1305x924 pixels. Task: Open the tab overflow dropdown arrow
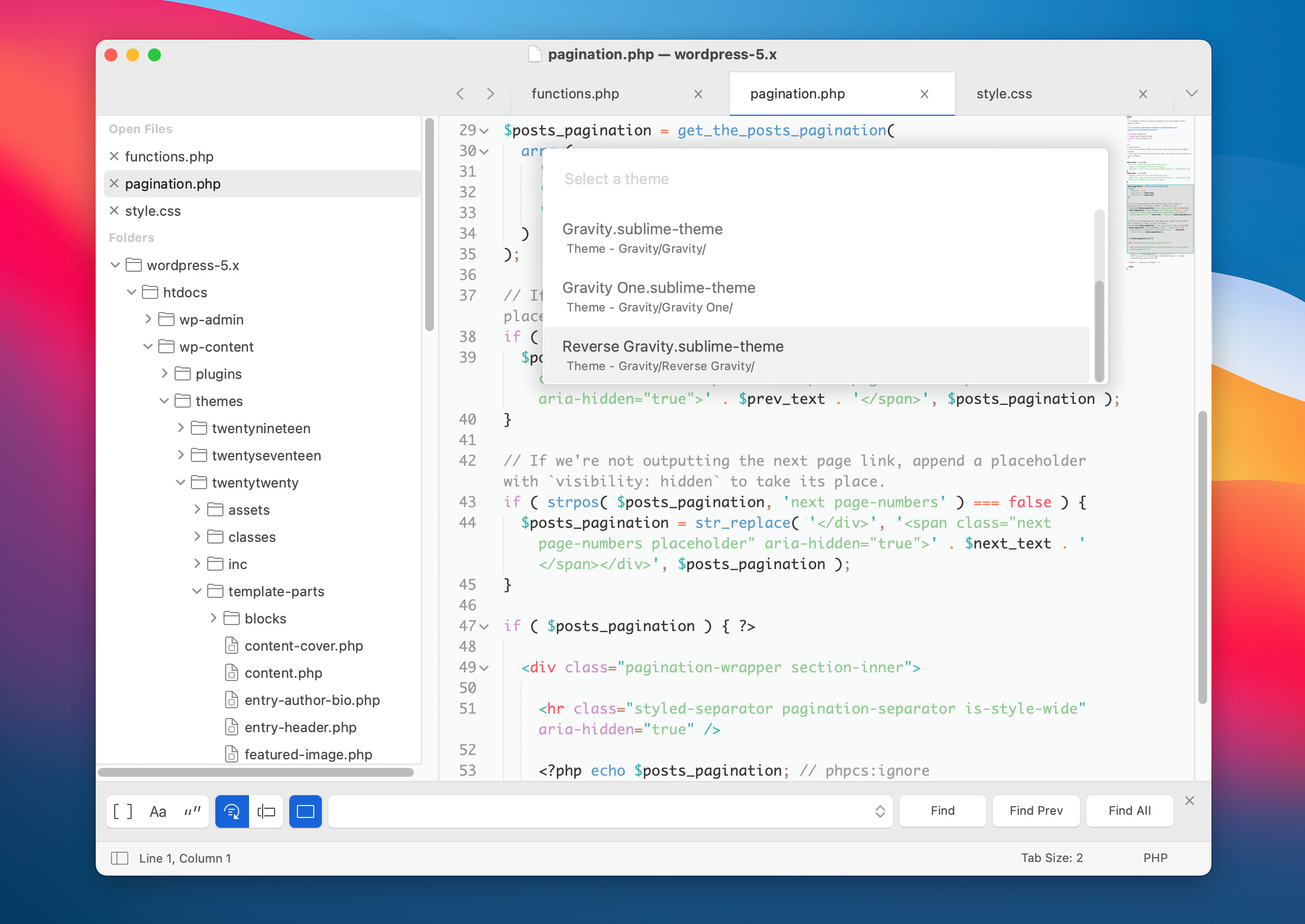[x=1191, y=94]
